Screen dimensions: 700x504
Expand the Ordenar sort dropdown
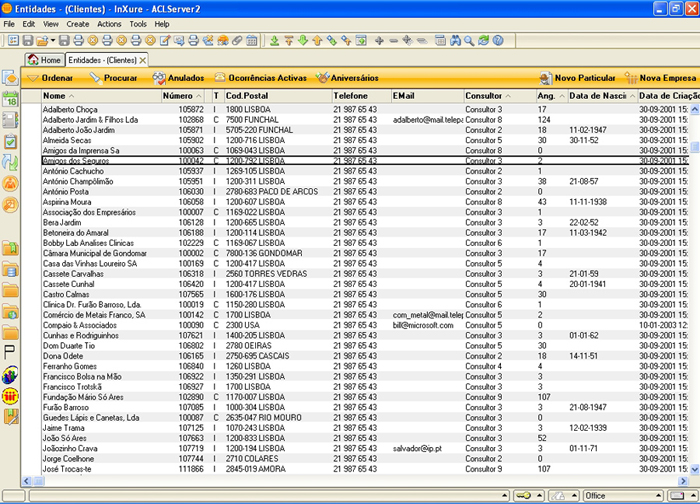[x=50, y=78]
